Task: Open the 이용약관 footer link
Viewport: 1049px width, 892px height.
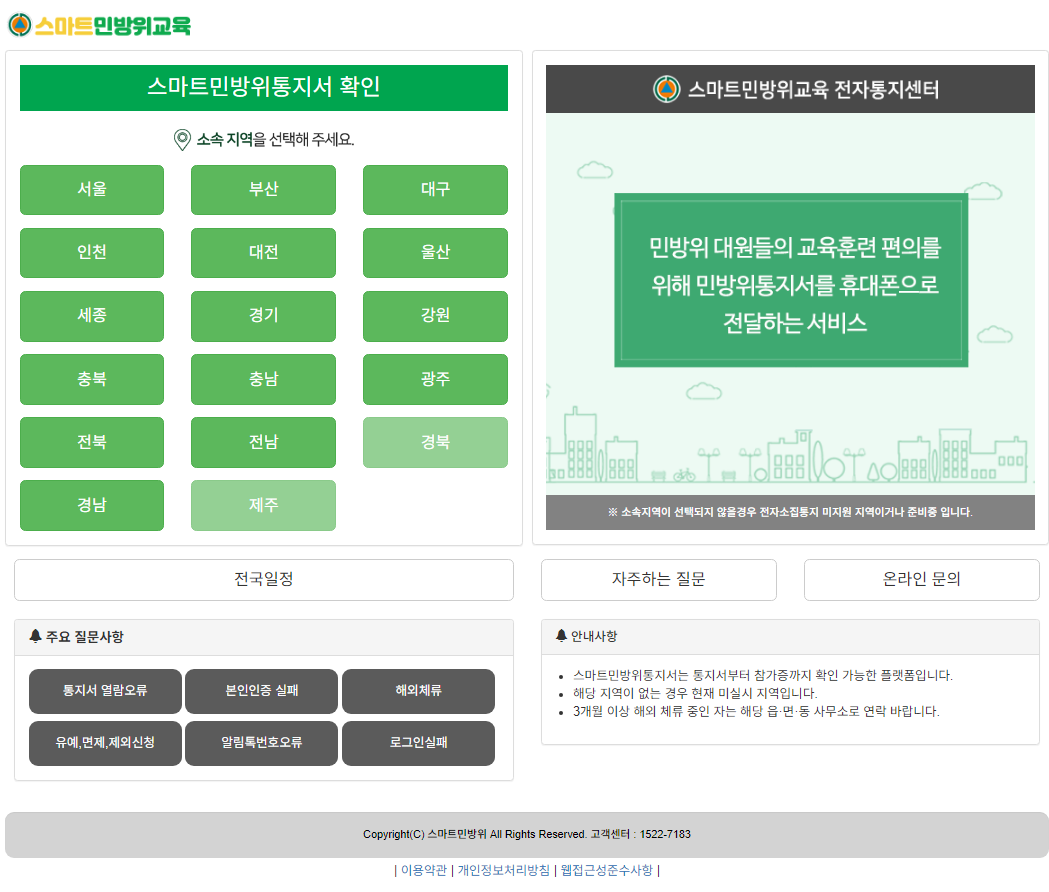Action: [x=424, y=871]
